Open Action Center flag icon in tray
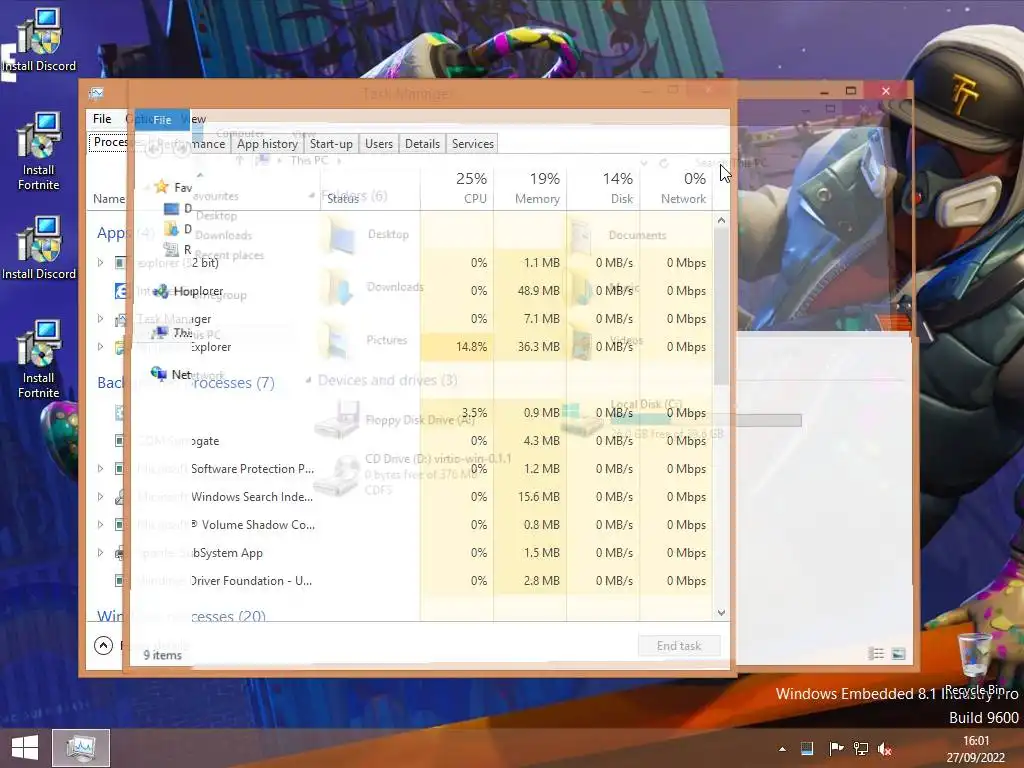 coord(836,748)
